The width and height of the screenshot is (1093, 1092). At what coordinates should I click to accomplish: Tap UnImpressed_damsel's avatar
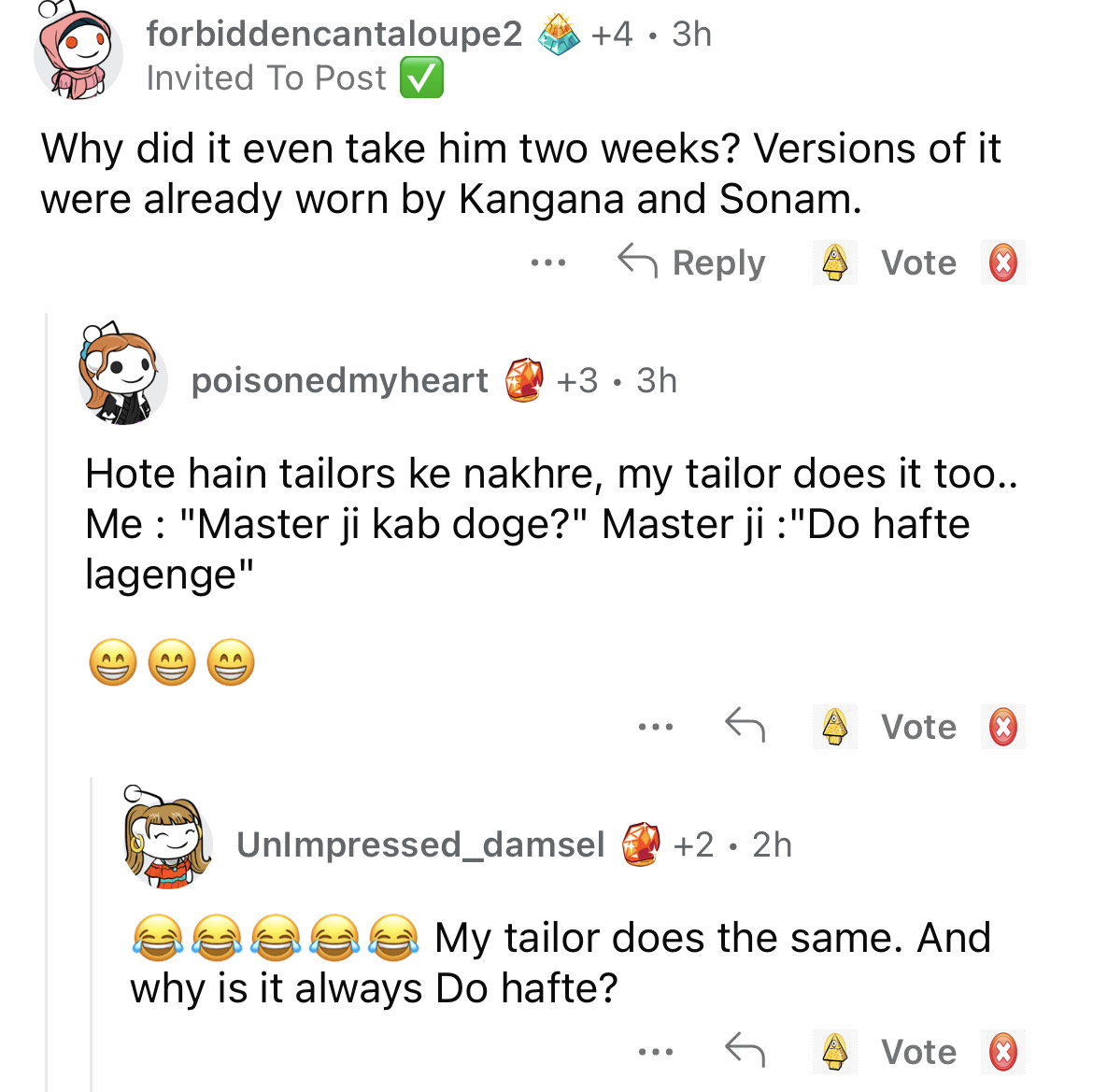point(168,840)
